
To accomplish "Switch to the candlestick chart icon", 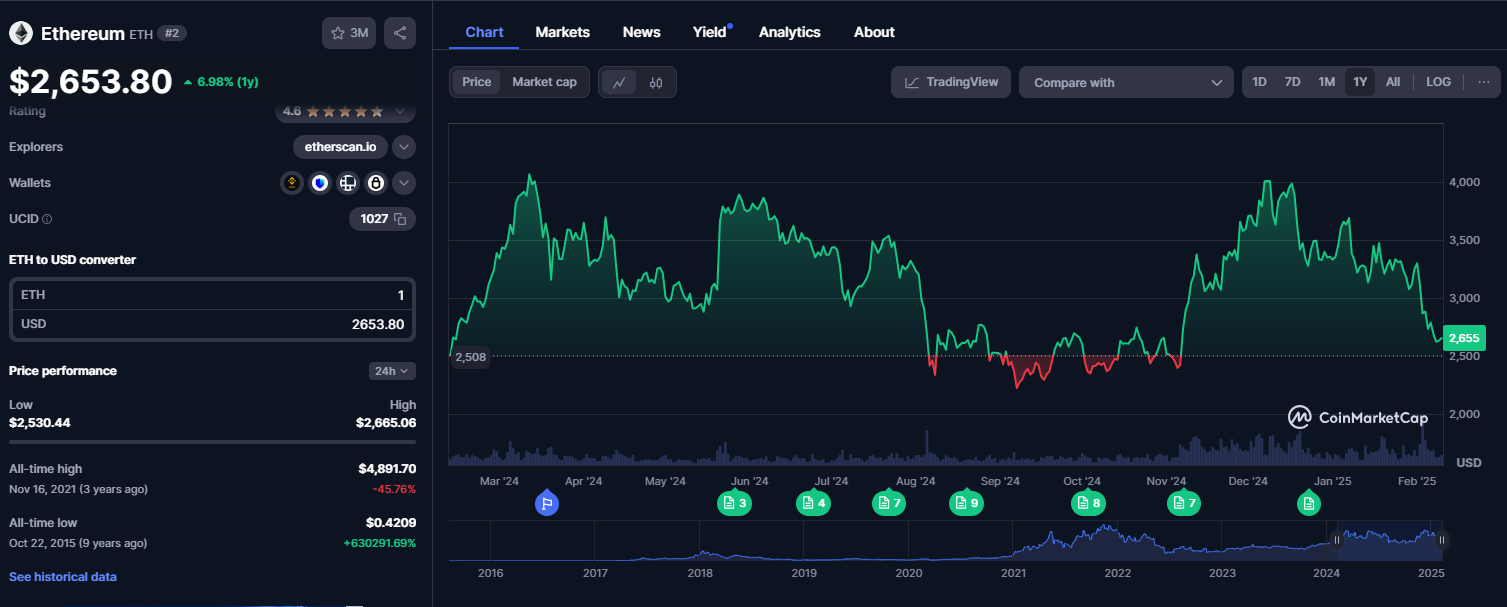I will click(656, 82).
